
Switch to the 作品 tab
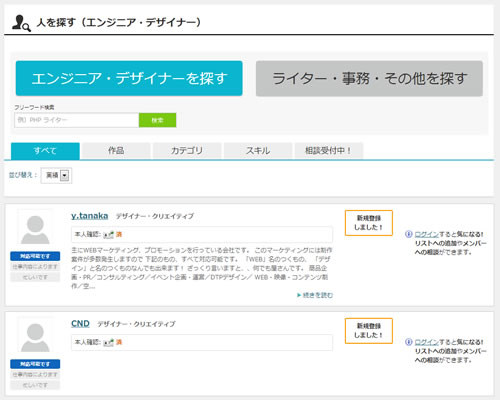coord(116,151)
